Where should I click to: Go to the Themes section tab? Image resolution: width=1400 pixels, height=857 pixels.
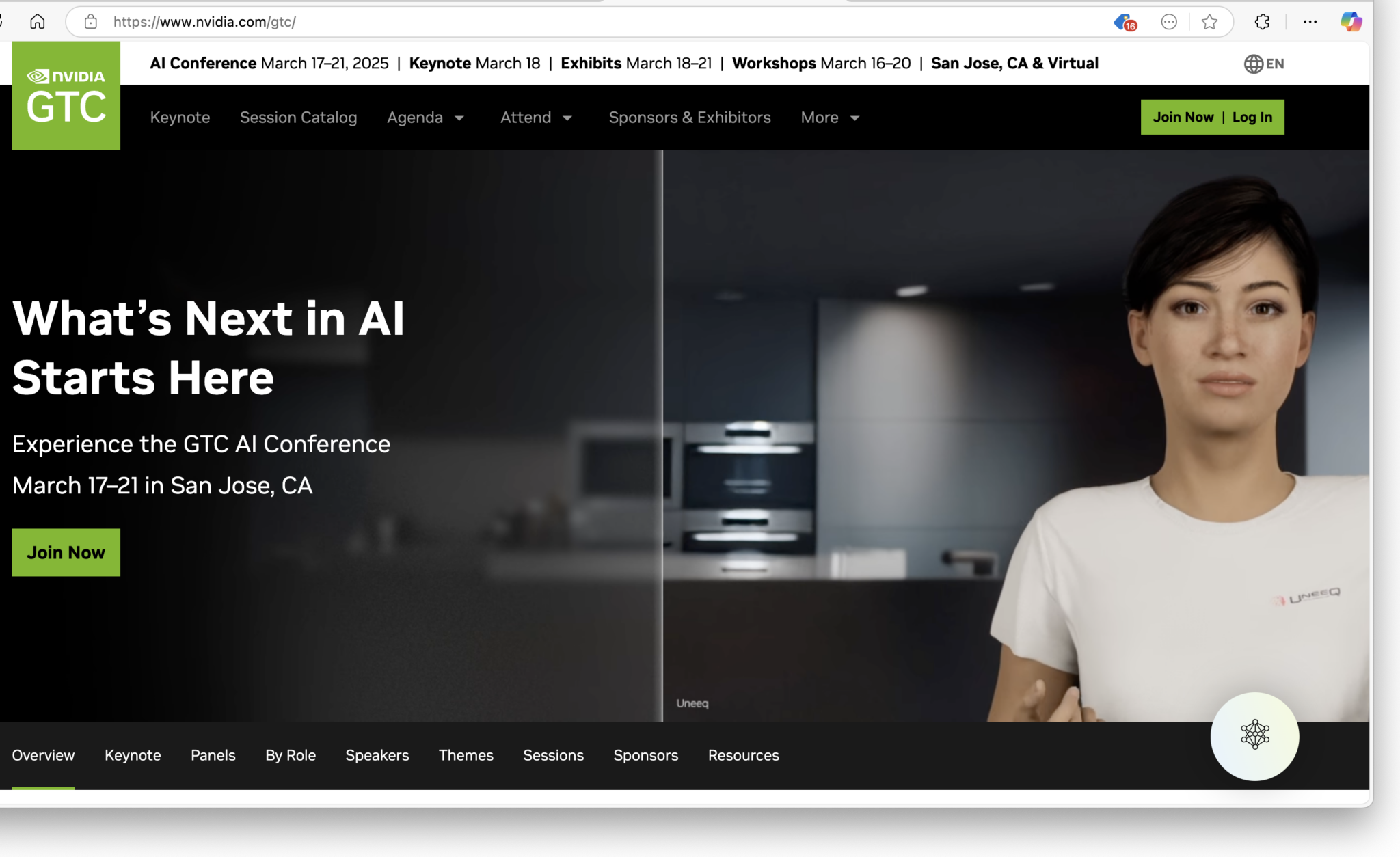[x=466, y=755]
